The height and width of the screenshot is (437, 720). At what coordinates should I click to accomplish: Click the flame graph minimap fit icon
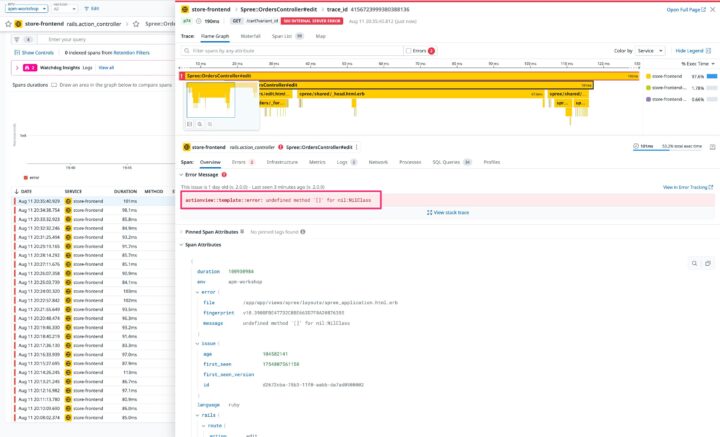point(189,124)
